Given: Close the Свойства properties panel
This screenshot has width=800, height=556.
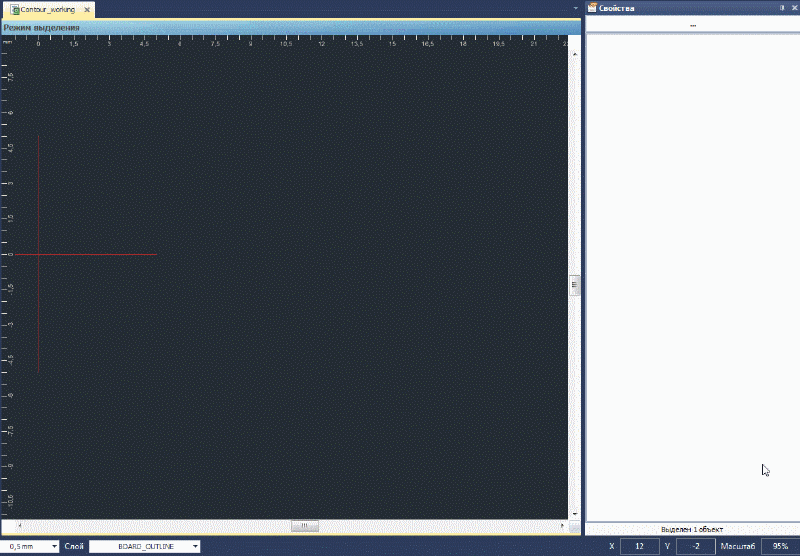Looking at the screenshot, I should [793, 8].
